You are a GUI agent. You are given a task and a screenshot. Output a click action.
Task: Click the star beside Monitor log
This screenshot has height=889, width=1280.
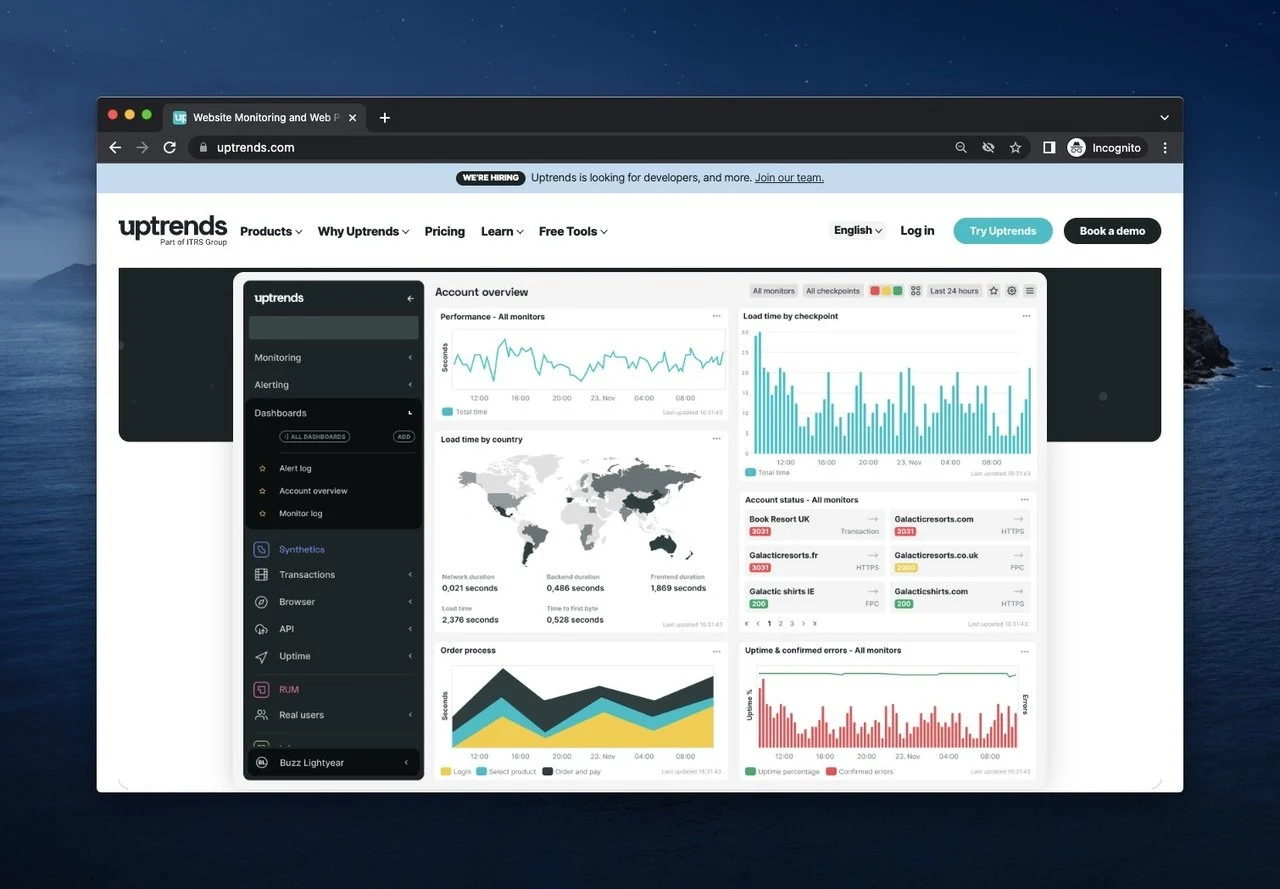pyautogui.click(x=263, y=513)
